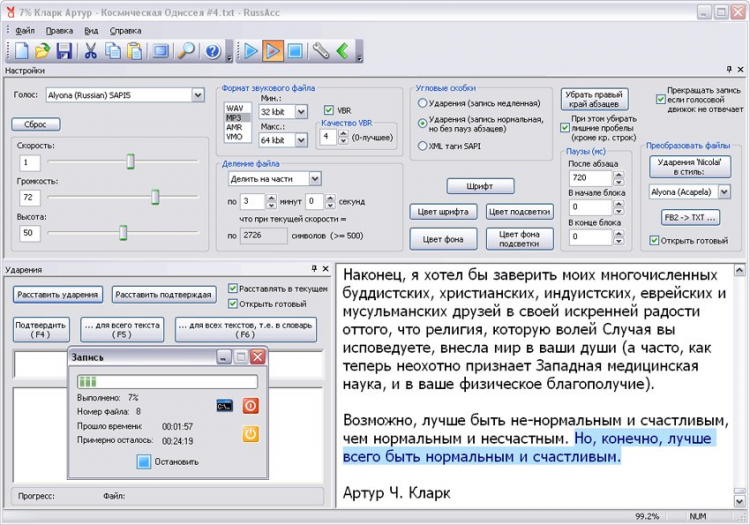Click the Скорость slider handle
Image resolution: width=750 pixels, height=525 pixels.
[130, 162]
